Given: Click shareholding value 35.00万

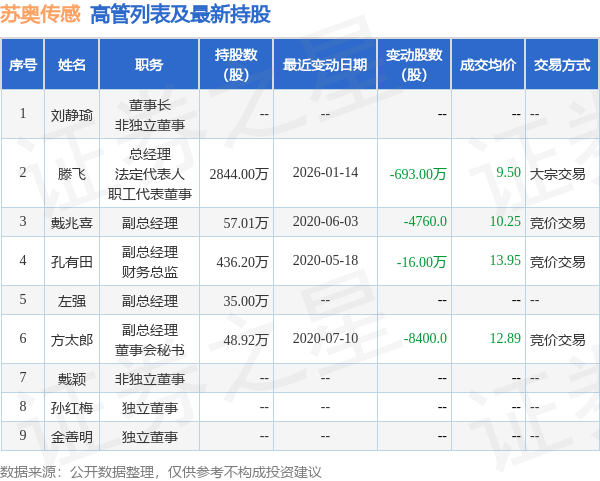Looking at the screenshot, I should [245, 301].
